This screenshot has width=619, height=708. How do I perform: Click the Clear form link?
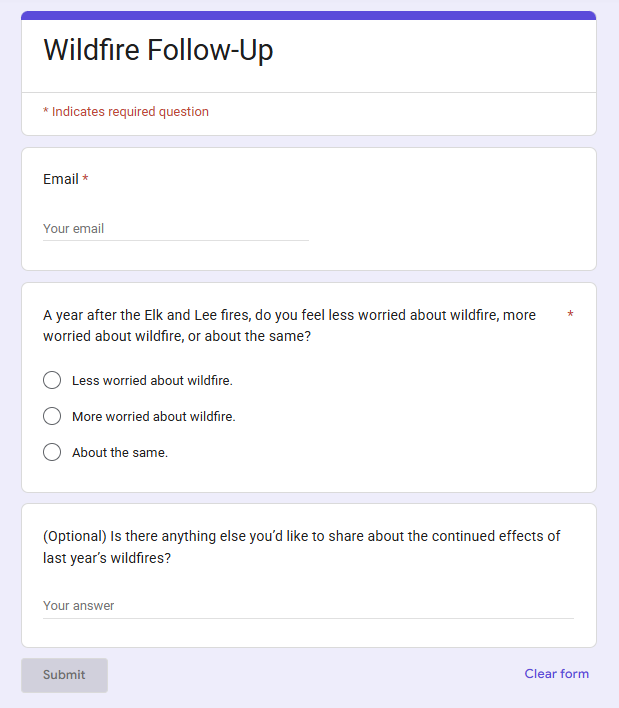coord(556,674)
